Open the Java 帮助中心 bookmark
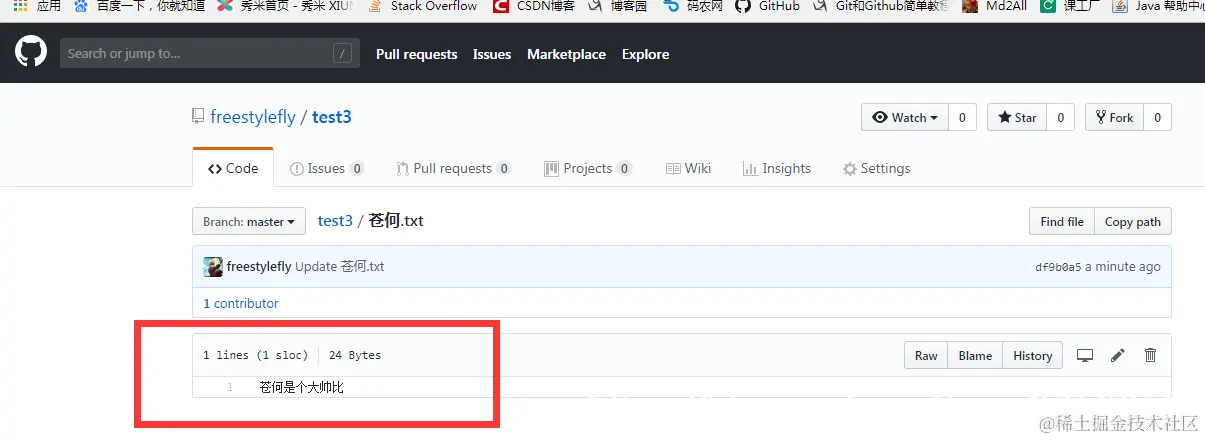This screenshot has width=1205, height=440. (1157, 5)
